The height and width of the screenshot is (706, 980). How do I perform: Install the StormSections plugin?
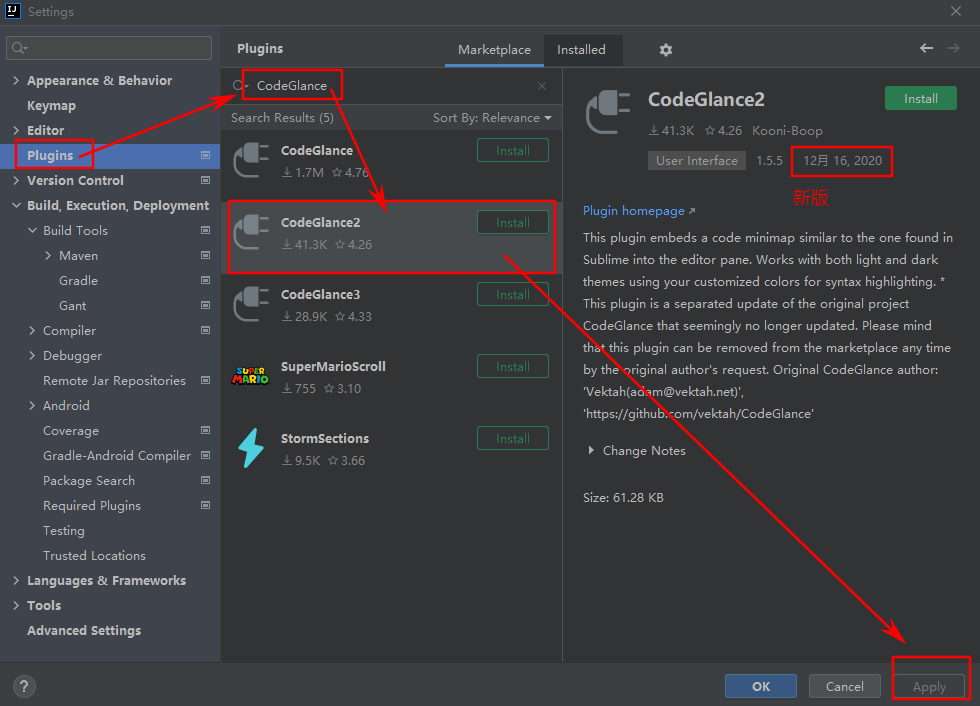click(x=512, y=438)
